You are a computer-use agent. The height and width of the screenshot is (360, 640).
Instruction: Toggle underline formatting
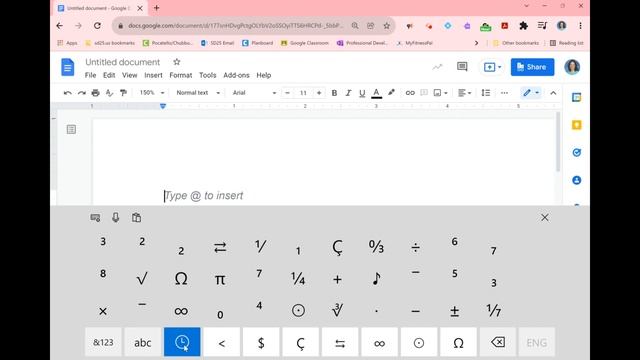click(362, 93)
